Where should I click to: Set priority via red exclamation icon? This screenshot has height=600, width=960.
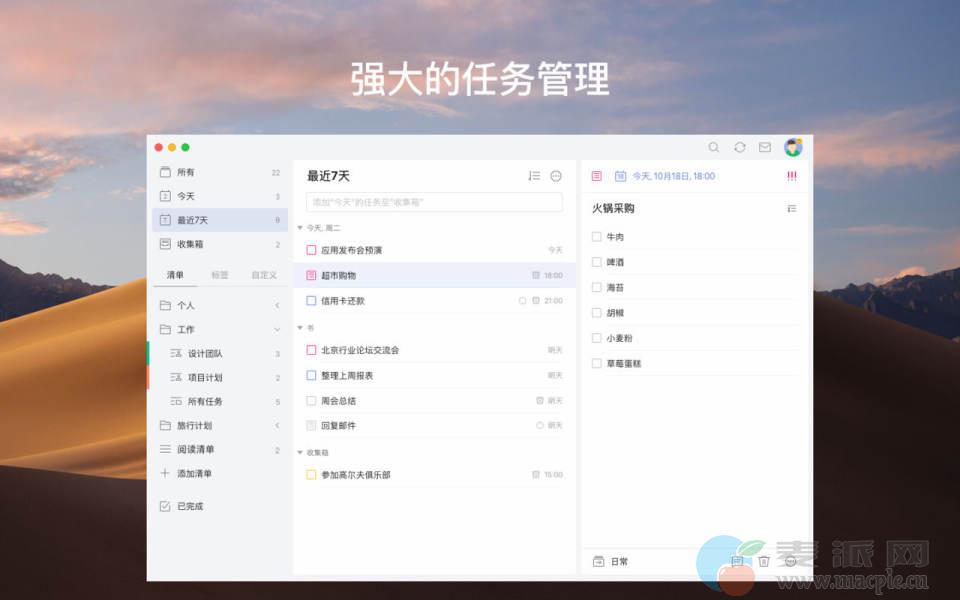tap(791, 176)
